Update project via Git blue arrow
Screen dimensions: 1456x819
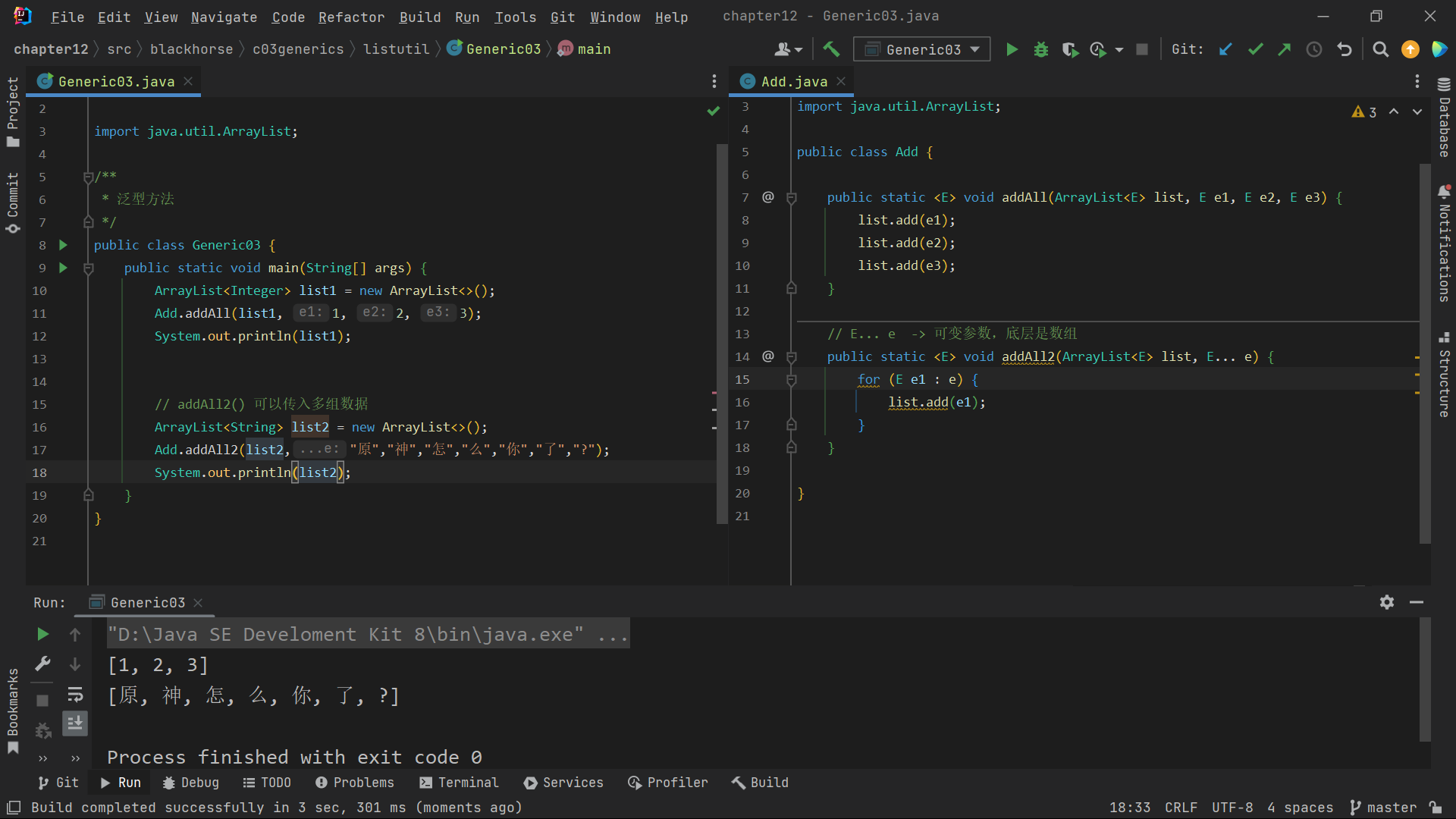coord(1225,49)
